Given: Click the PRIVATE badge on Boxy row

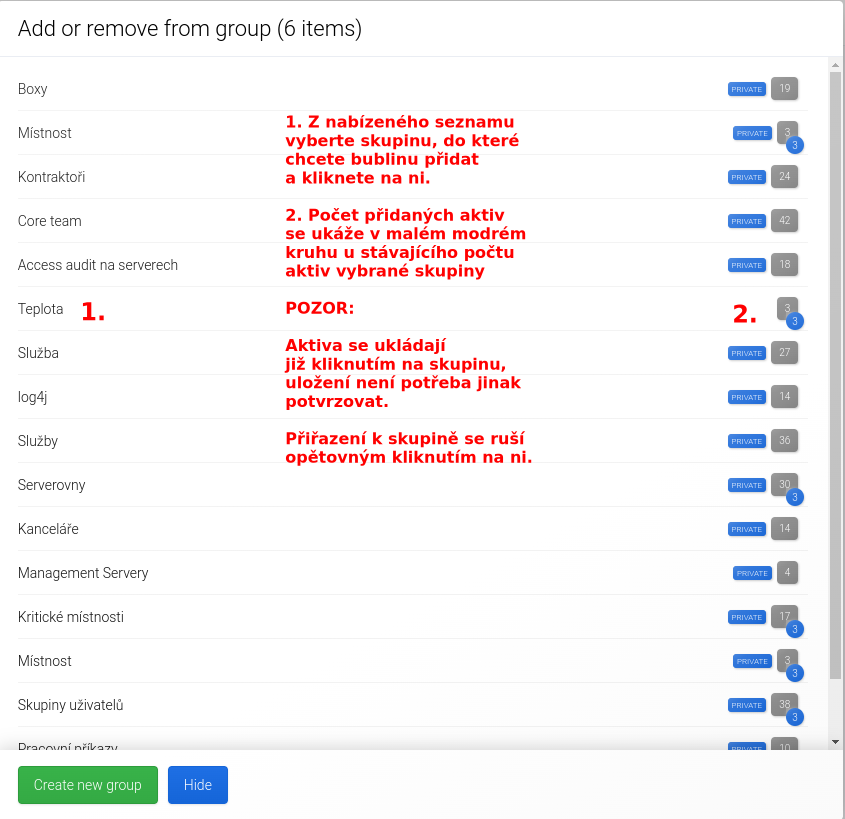Looking at the screenshot, I should click(747, 89).
